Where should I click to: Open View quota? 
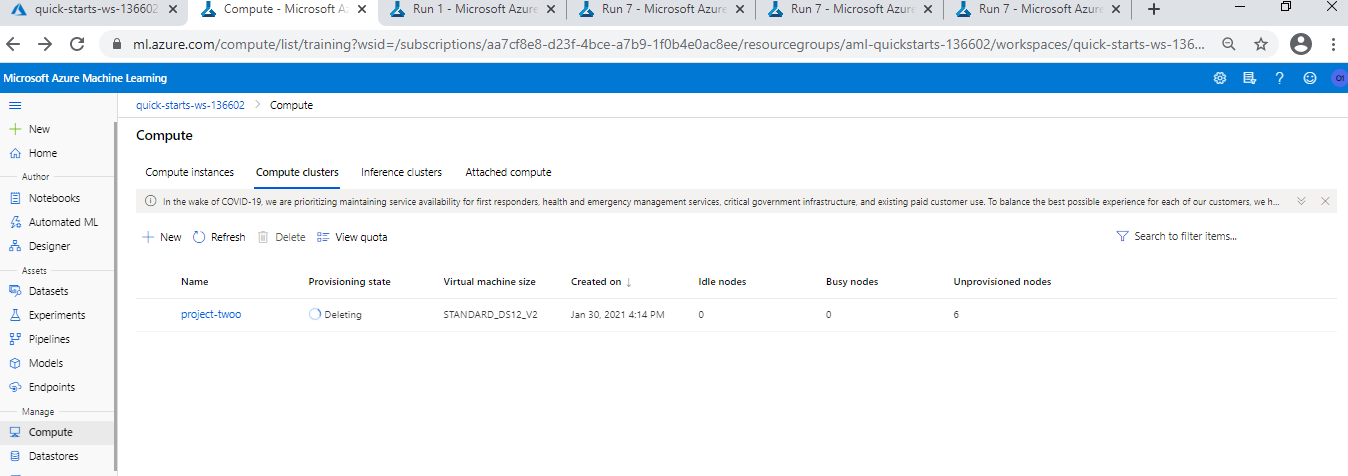click(x=352, y=237)
